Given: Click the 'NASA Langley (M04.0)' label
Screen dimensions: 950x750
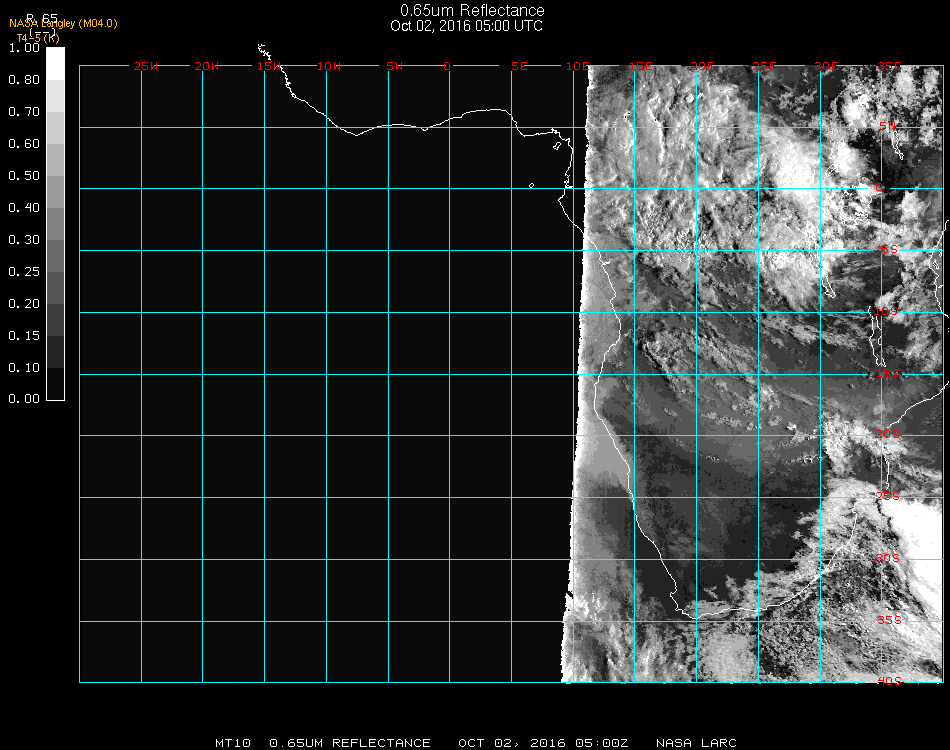Looking at the screenshot, I should 63,24.
